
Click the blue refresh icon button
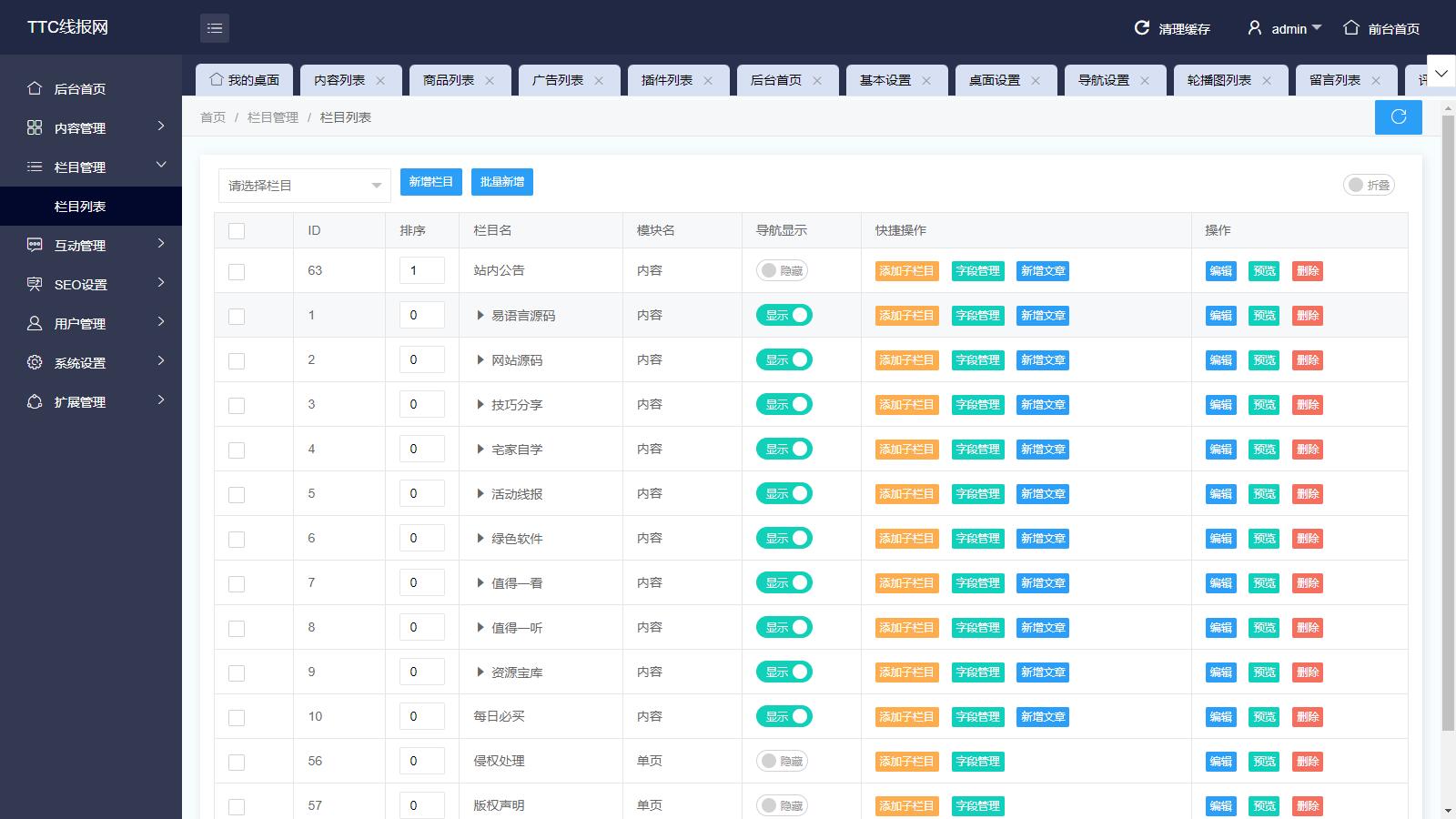[x=1398, y=116]
